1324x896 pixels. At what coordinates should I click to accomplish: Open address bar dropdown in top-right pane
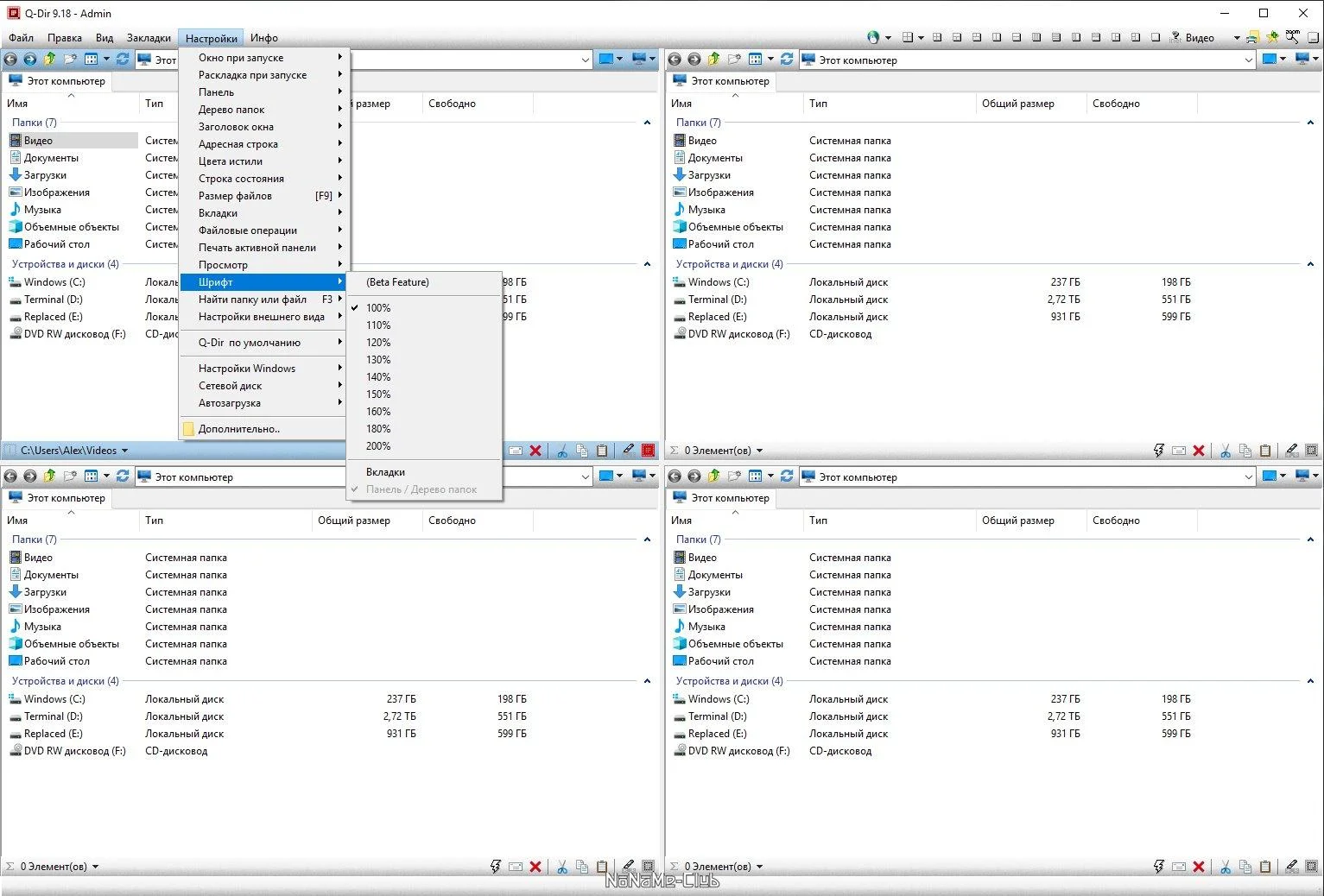1249,60
